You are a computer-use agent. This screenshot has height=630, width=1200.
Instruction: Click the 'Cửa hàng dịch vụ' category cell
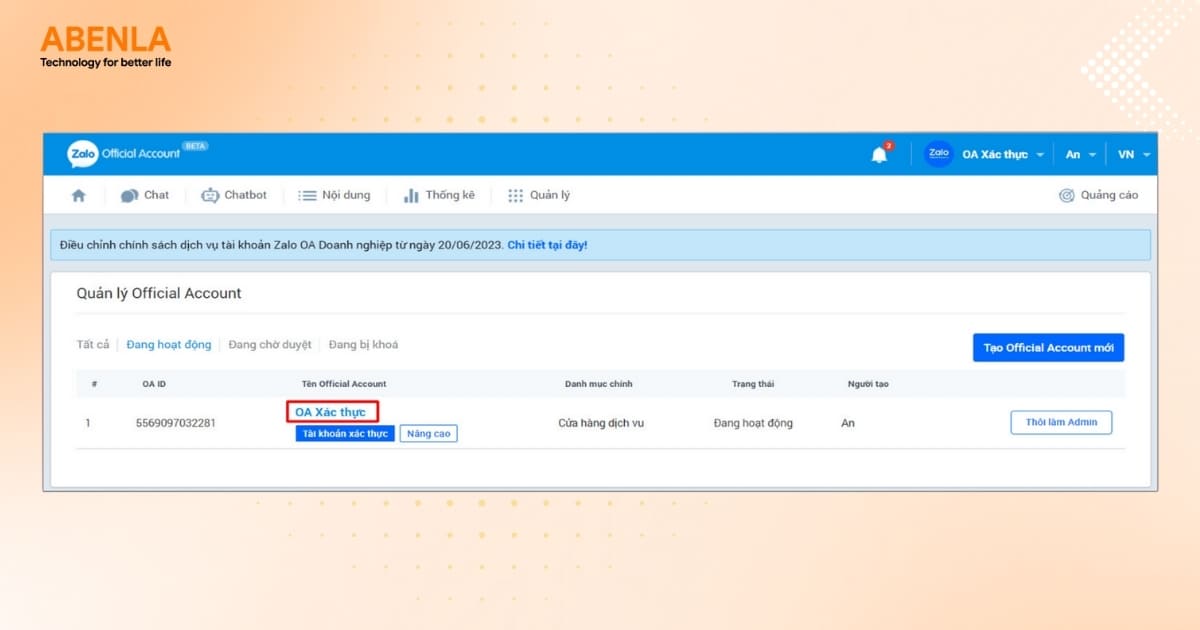tap(601, 423)
